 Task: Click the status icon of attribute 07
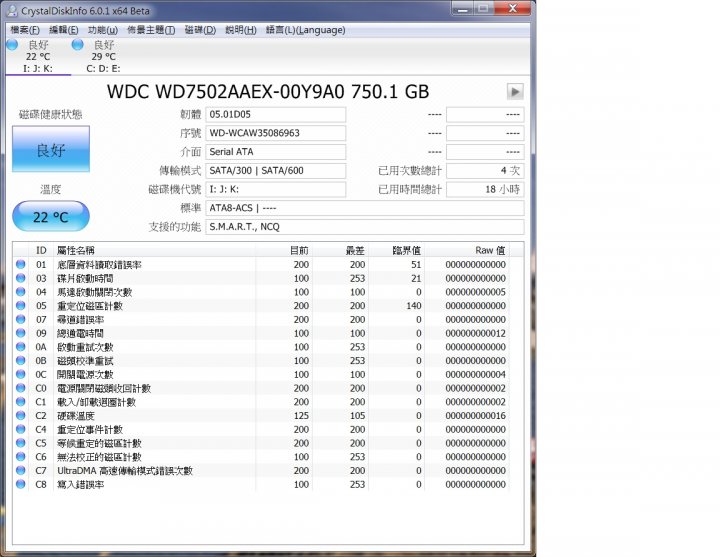[21, 319]
